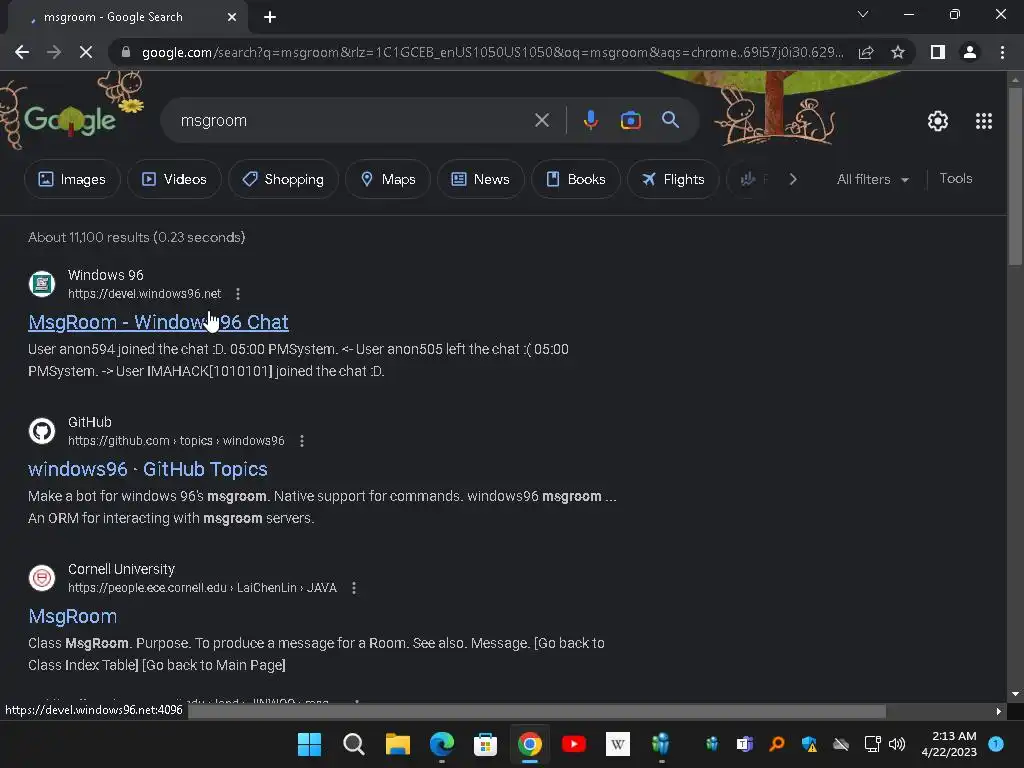
Task: Open the Windows Start menu
Action: [309, 744]
